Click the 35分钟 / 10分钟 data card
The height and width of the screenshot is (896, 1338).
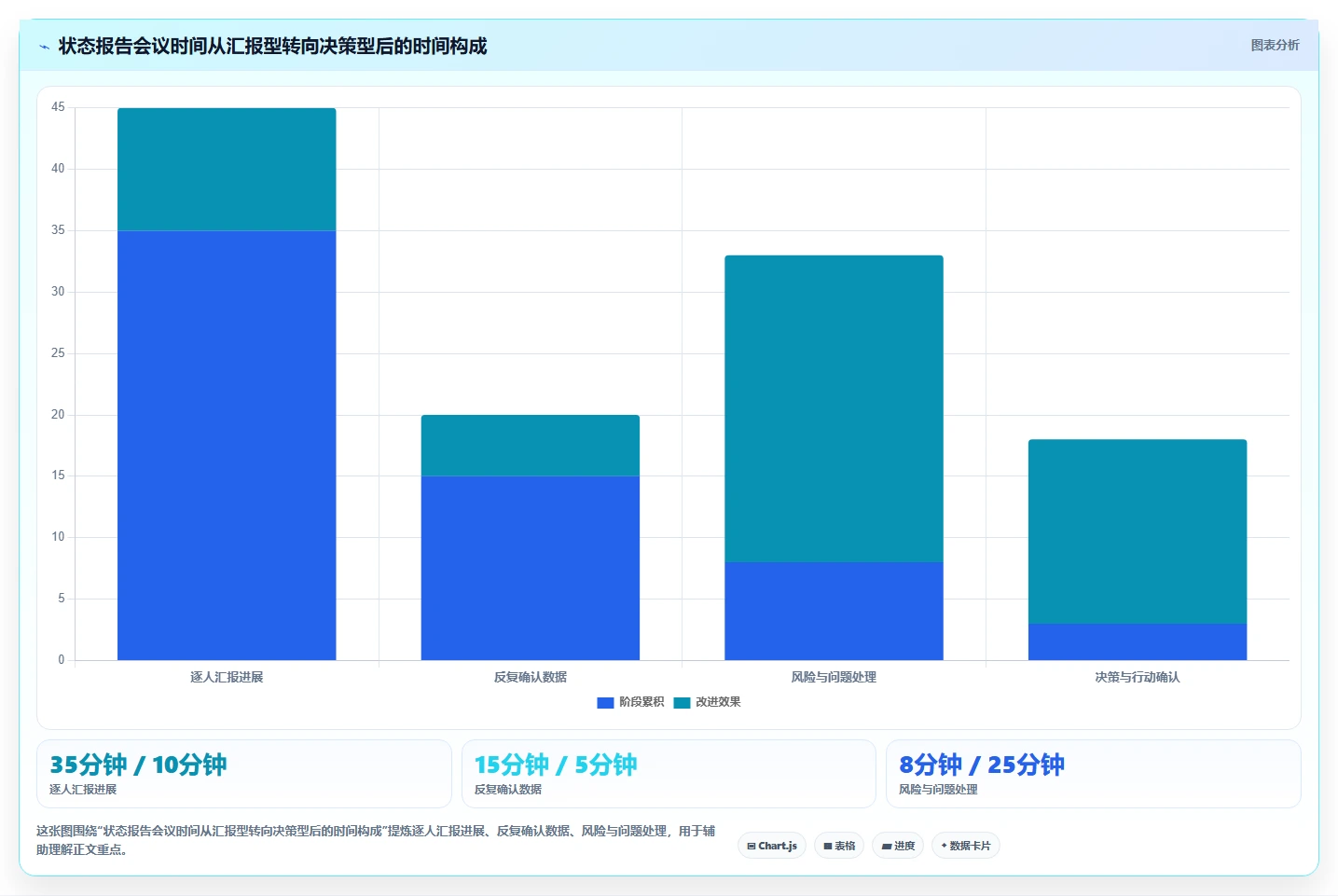click(x=244, y=774)
